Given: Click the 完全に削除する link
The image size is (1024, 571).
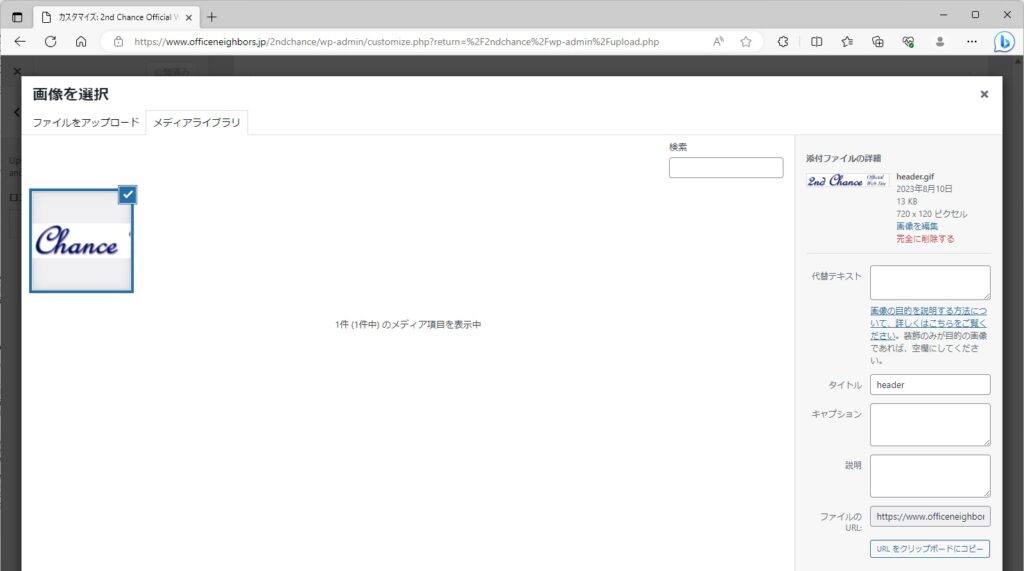Looking at the screenshot, I should tap(924, 240).
